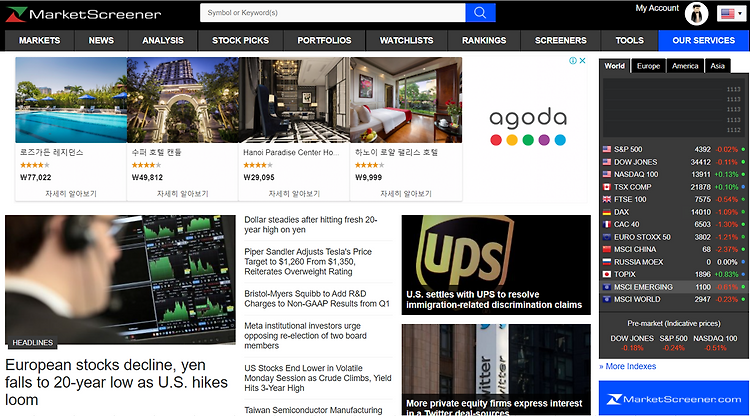Screen dimensions: 750x416
Task: Click the MSCI WORLD globe icon
Action: coord(607,299)
